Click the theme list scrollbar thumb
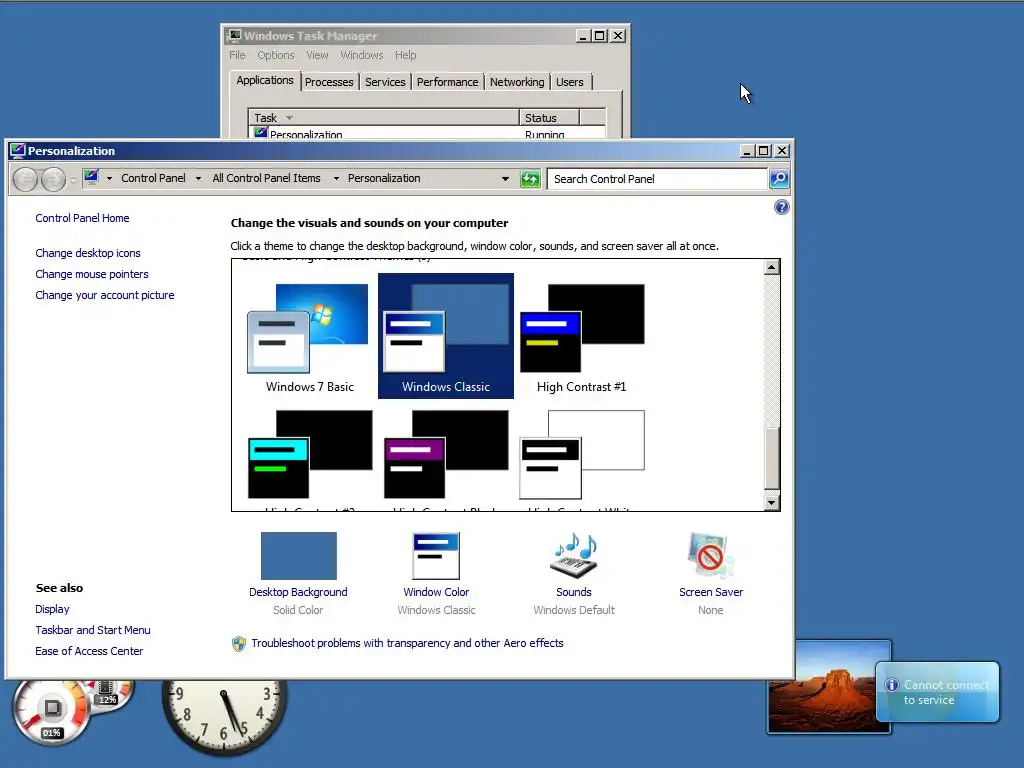 [771, 457]
